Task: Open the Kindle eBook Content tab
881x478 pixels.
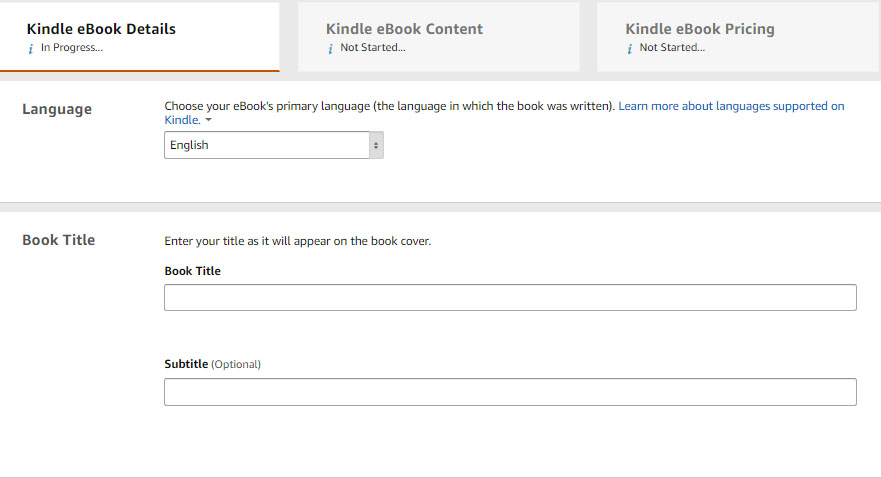Action: pyautogui.click(x=439, y=37)
